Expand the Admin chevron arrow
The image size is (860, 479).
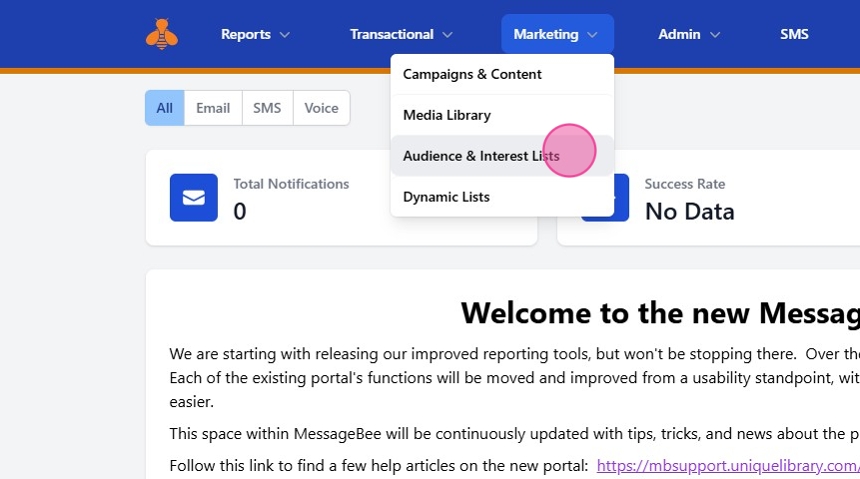coord(715,35)
